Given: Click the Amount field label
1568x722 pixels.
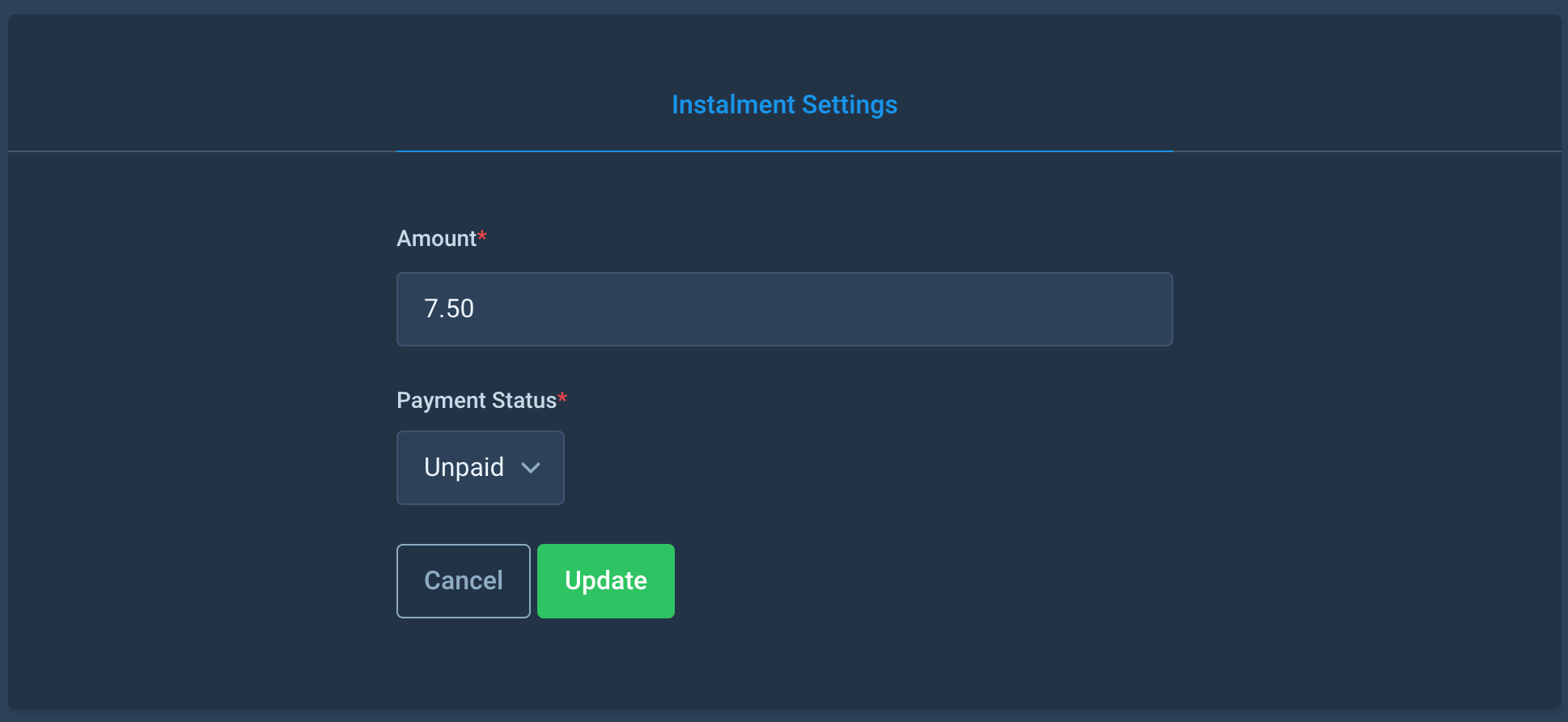Looking at the screenshot, I should pyautogui.click(x=436, y=239).
